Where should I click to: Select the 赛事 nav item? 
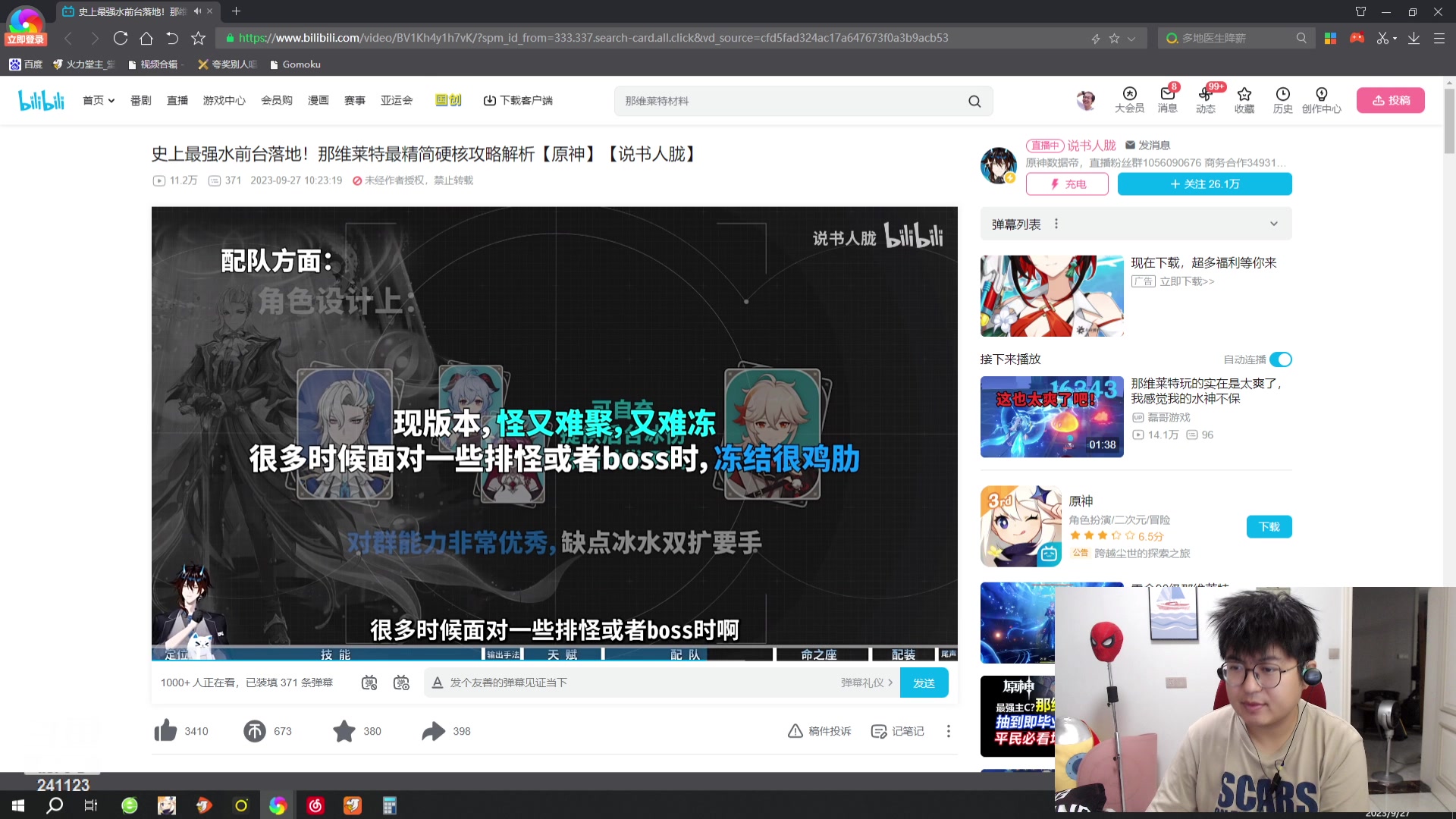(x=355, y=101)
